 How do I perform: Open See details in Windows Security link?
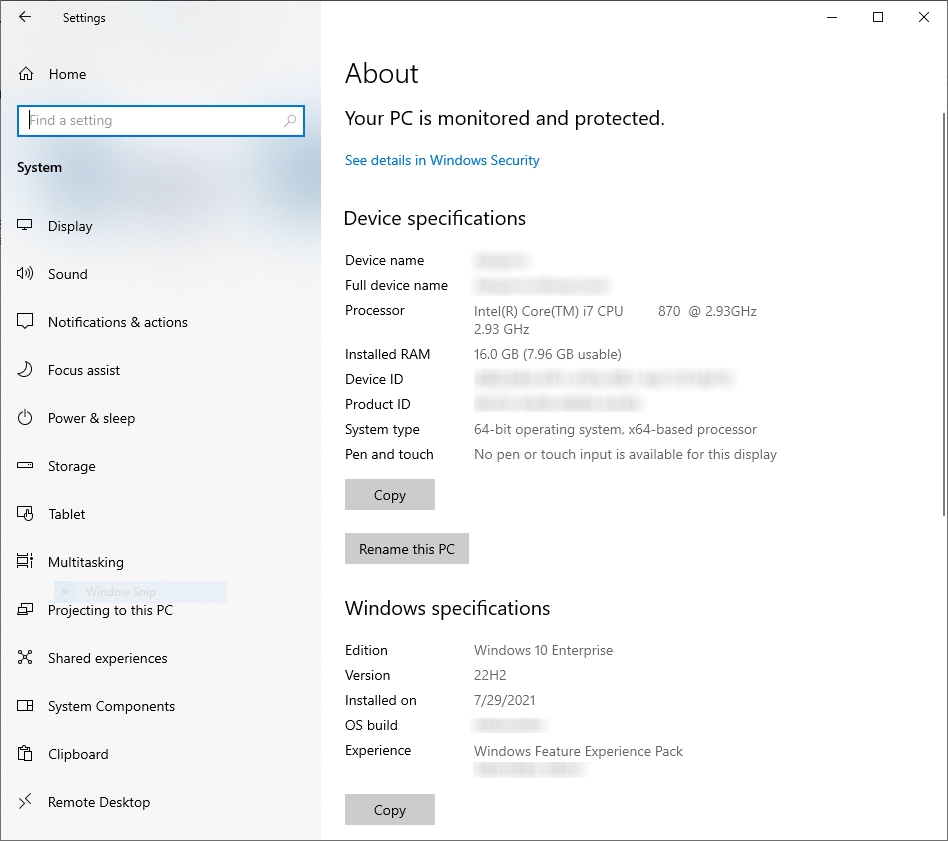(x=442, y=160)
